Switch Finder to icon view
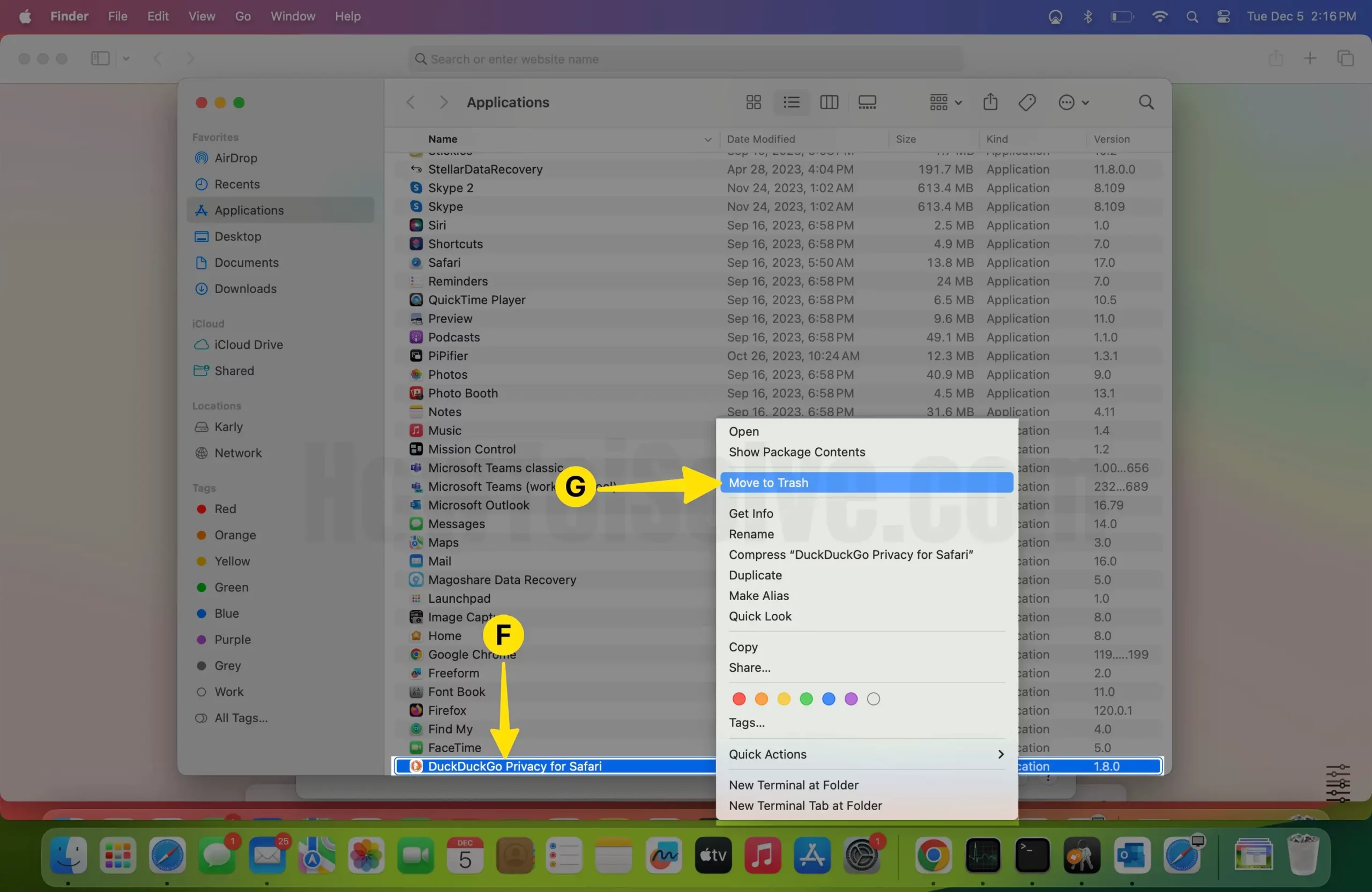 coord(754,102)
